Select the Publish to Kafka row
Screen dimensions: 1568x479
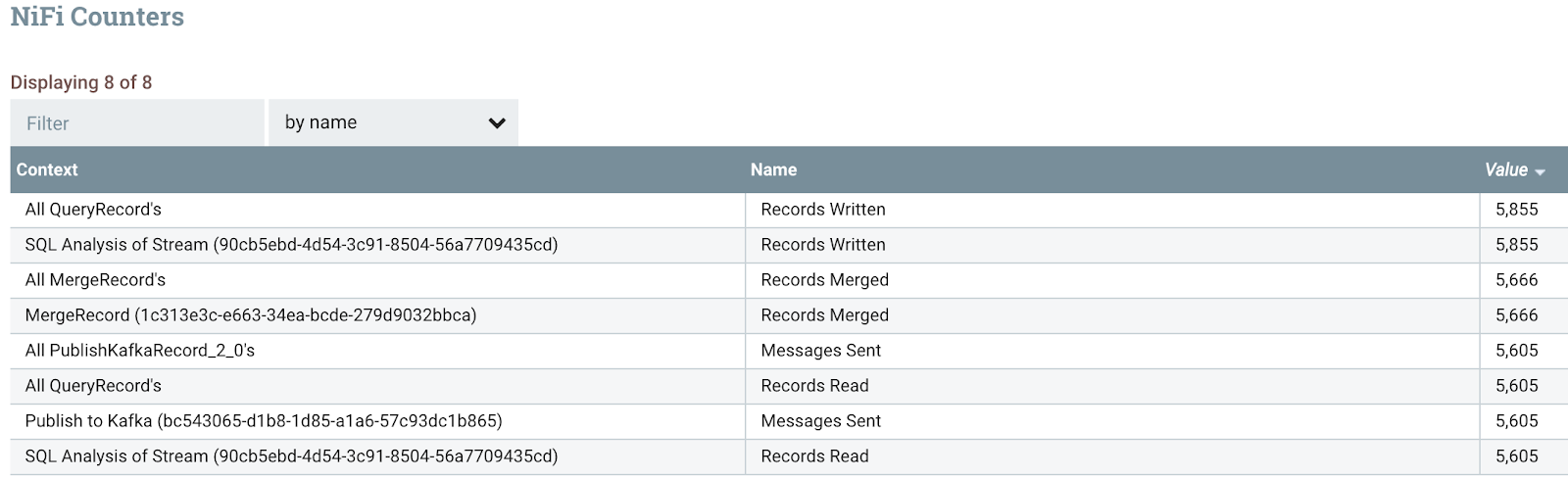264,421
